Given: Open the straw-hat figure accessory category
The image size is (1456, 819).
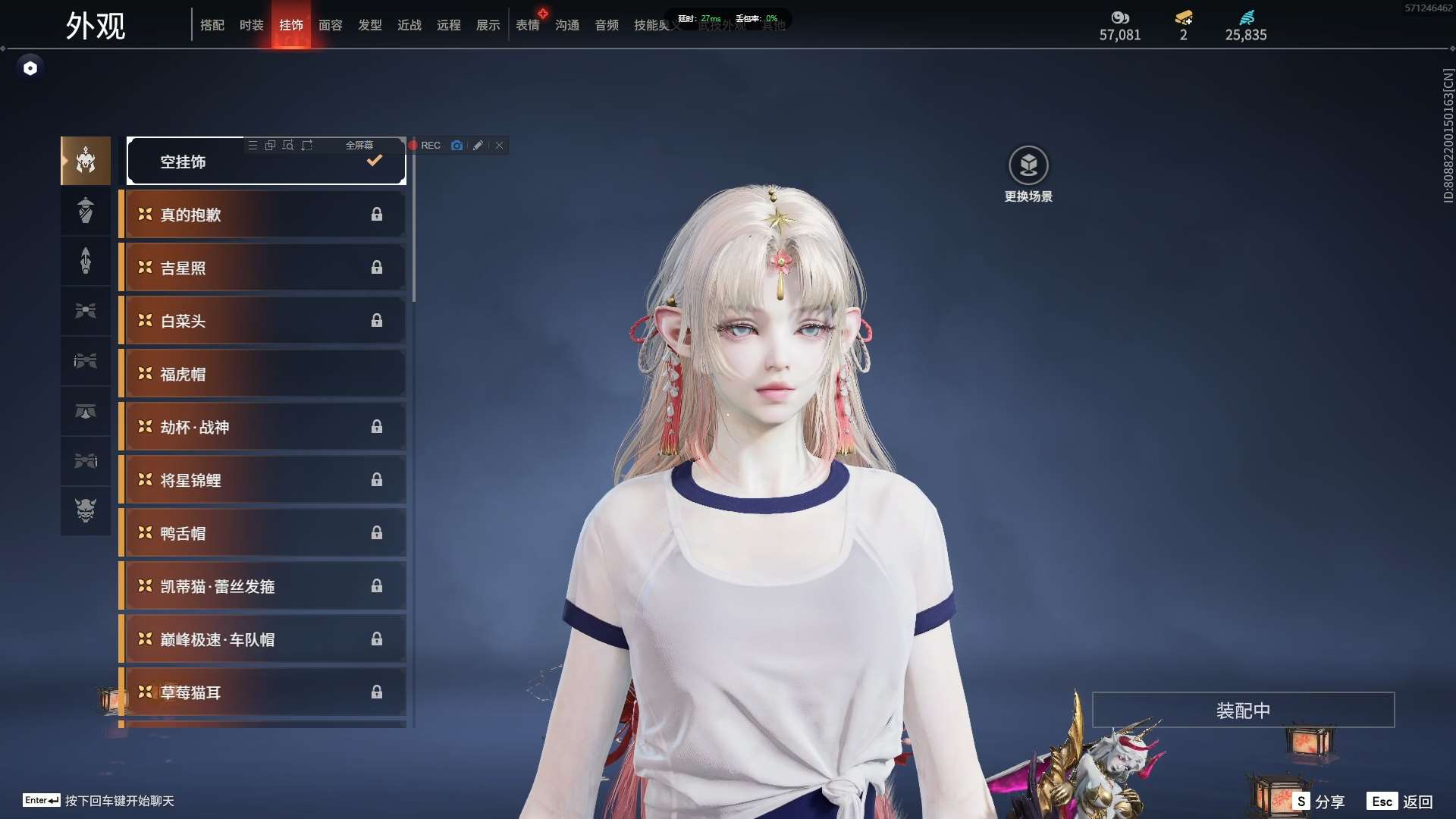Looking at the screenshot, I should (x=86, y=211).
